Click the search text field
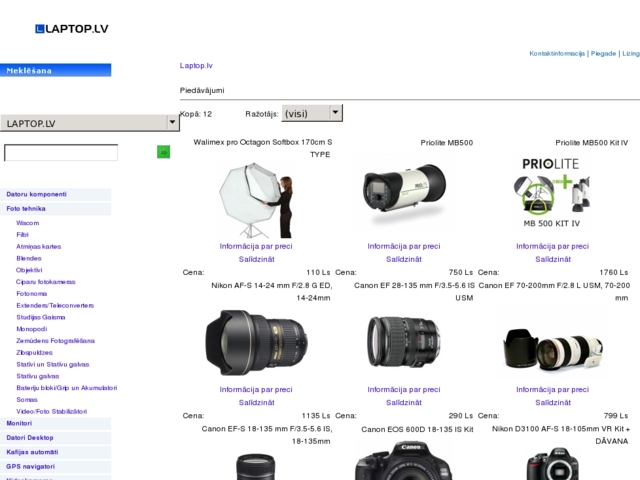Image resolution: width=640 pixels, height=480 pixels. [61, 153]
